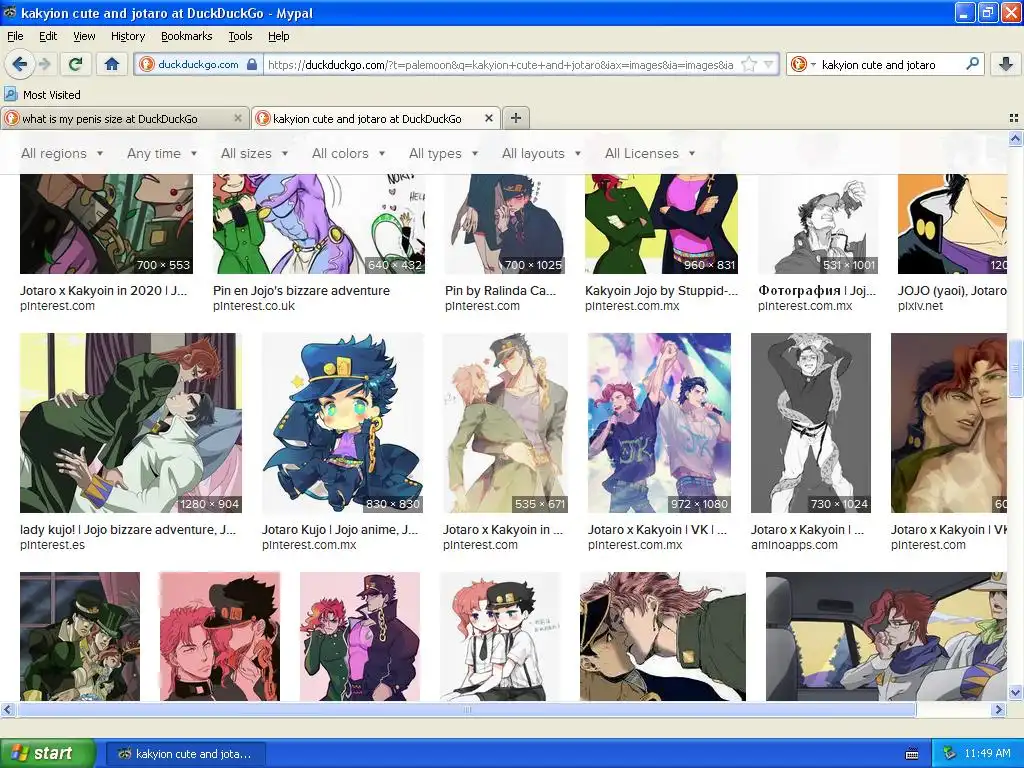Open the Tools menu
This screenshot has width=1024, height=768.
tap(240, 36)
